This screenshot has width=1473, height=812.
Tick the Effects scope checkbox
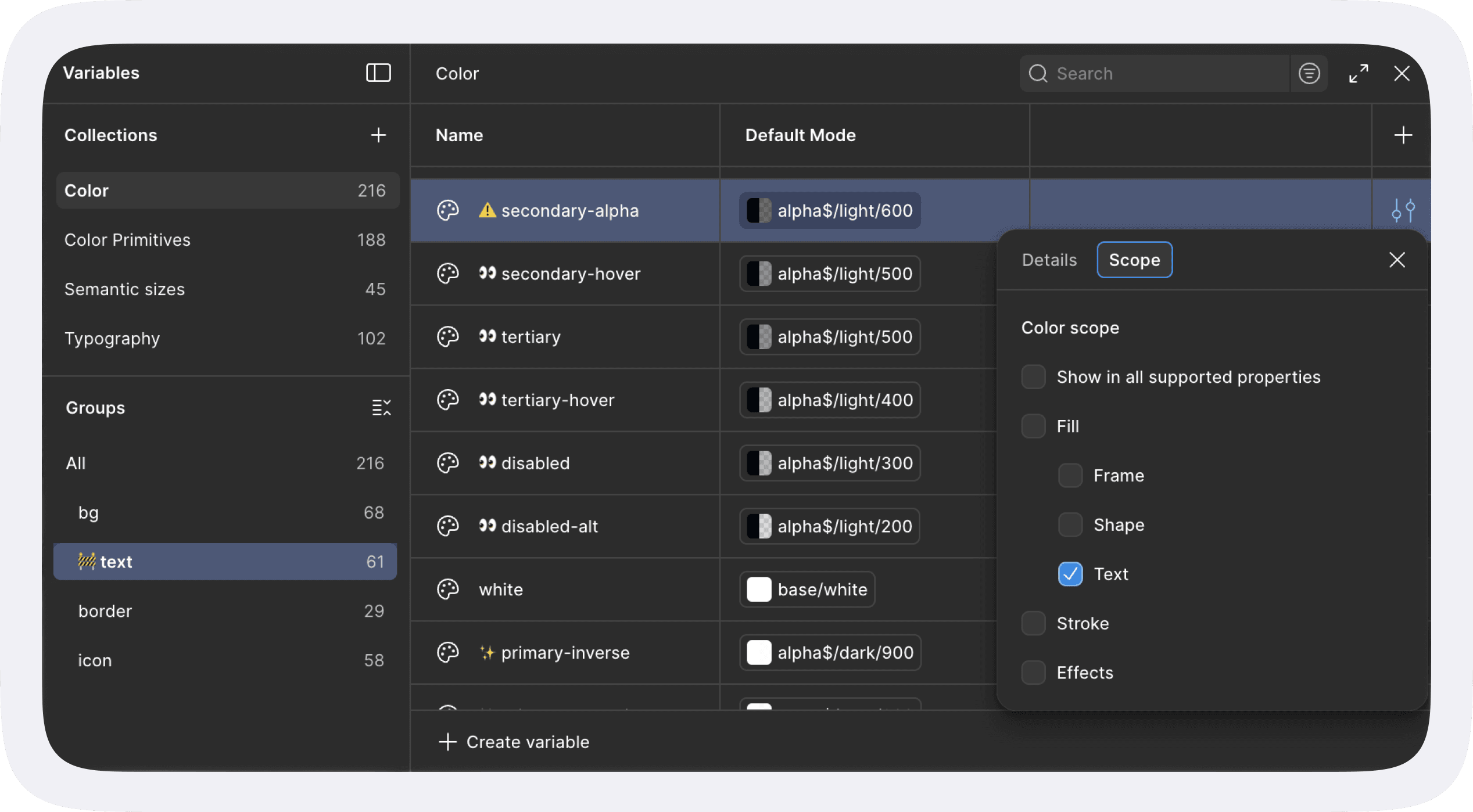(x=1033, y=673)
